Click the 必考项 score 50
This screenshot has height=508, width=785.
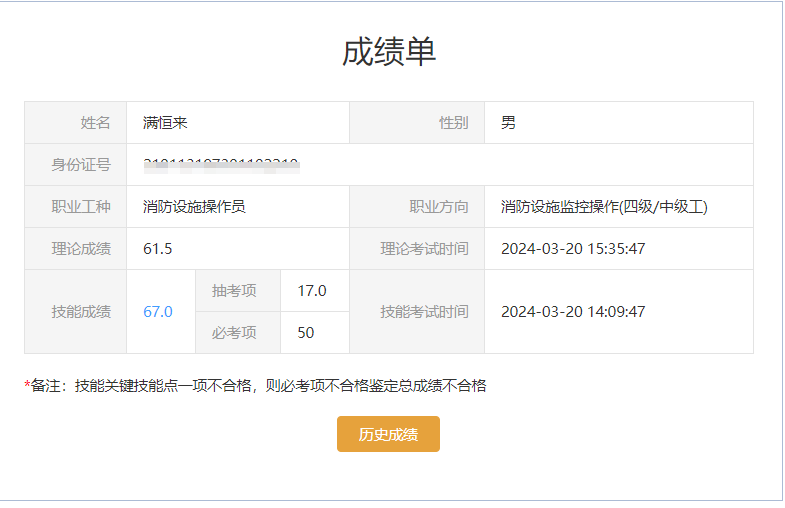[x=306, y=333]
